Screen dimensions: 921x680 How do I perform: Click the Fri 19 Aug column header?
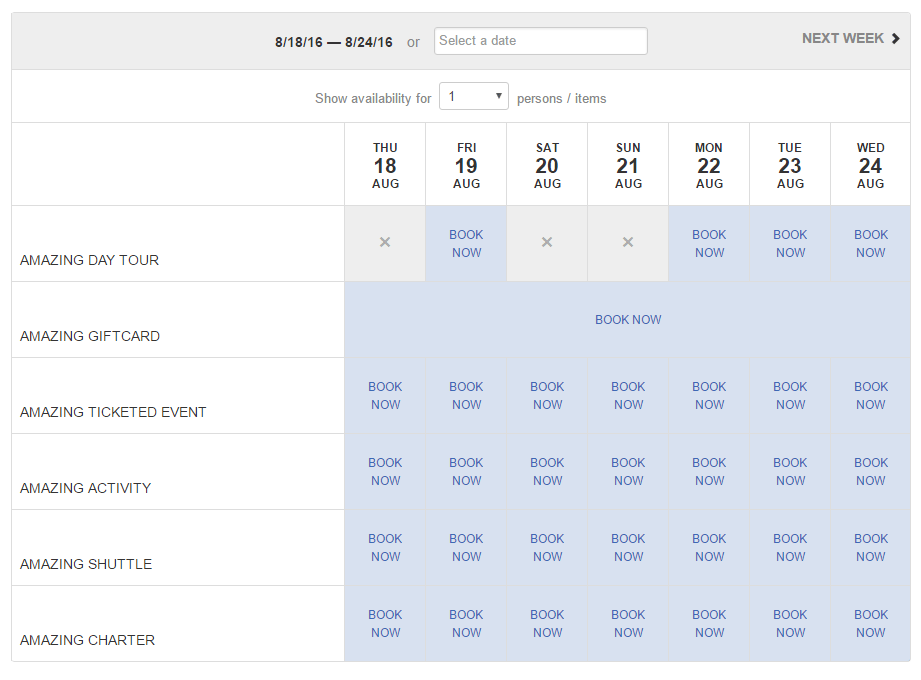click(466, 166)
